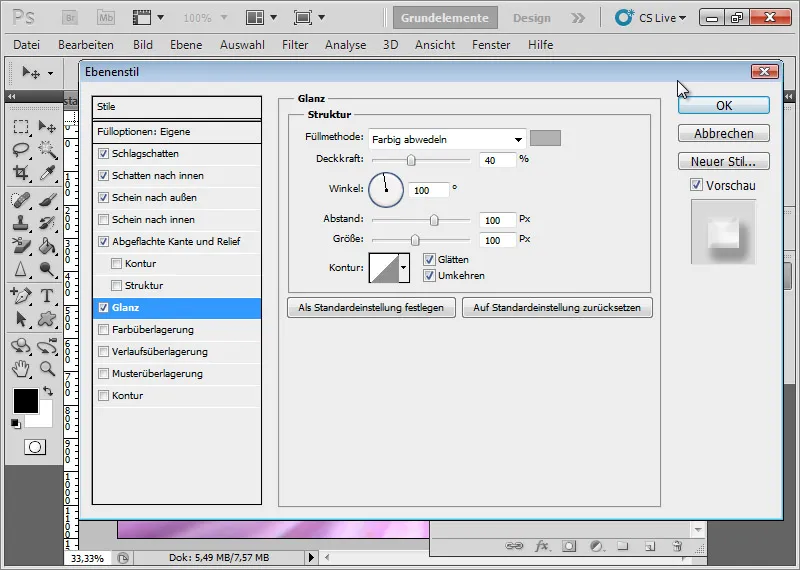Uncheck the Schlagschatten style
The height and width of the screenshot is (570, 800).
click(x=104, y=154)
